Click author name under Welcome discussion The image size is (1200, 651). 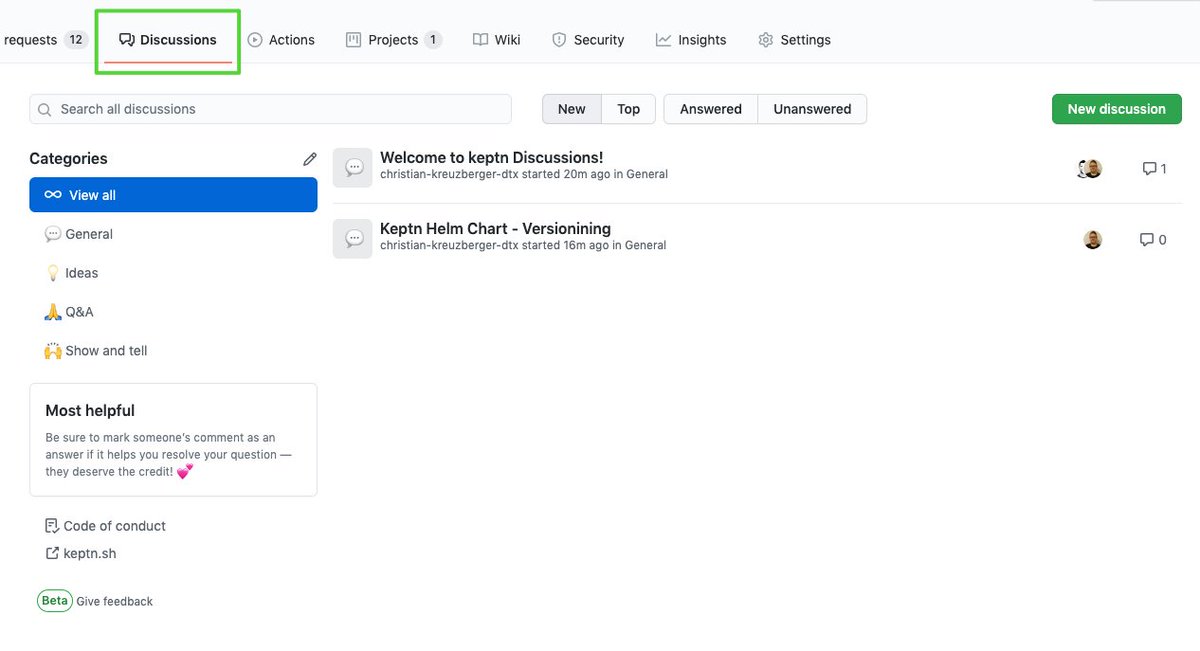[x=449, y=174]
